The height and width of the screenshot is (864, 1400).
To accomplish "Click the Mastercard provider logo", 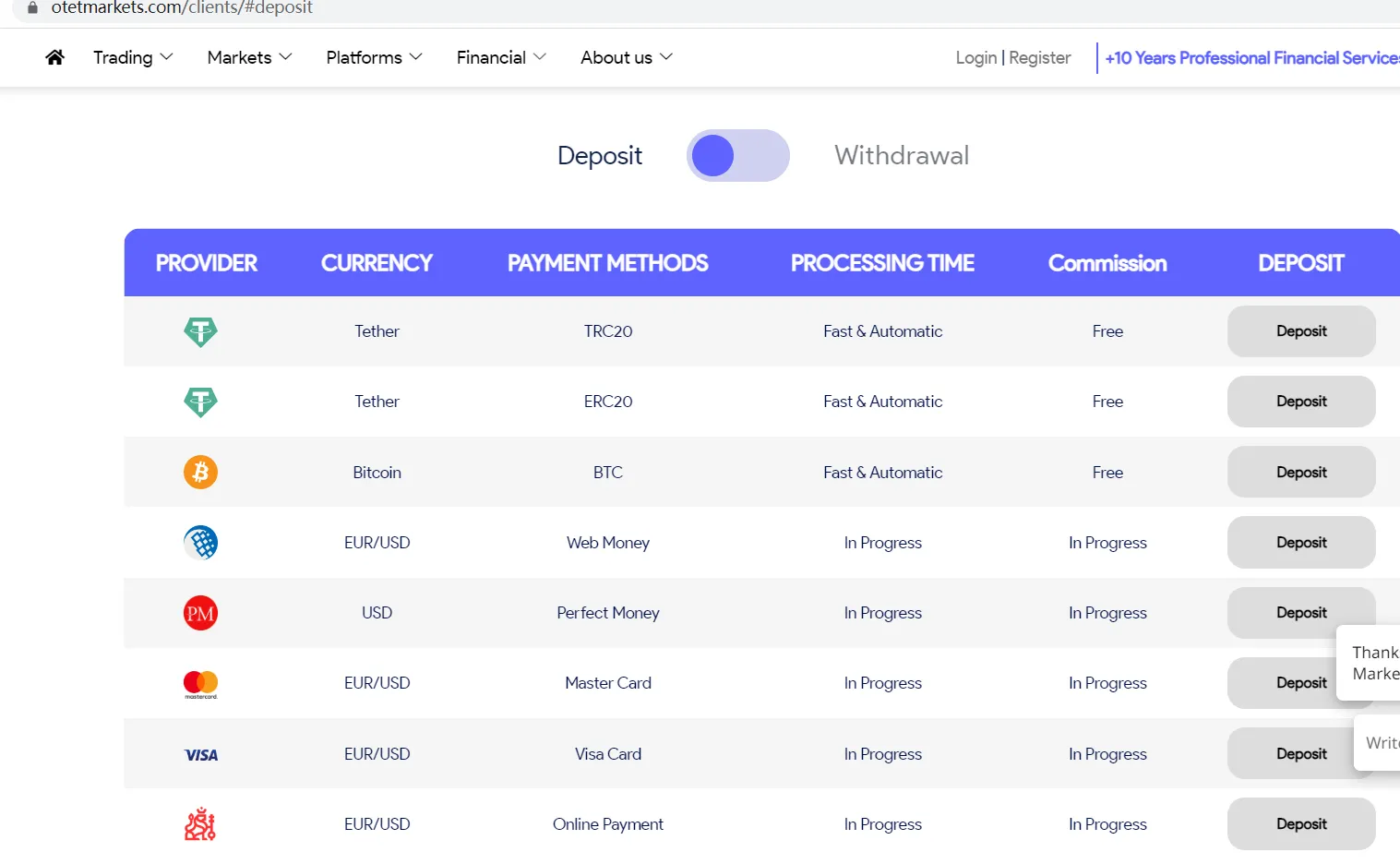I will (200, 684).
